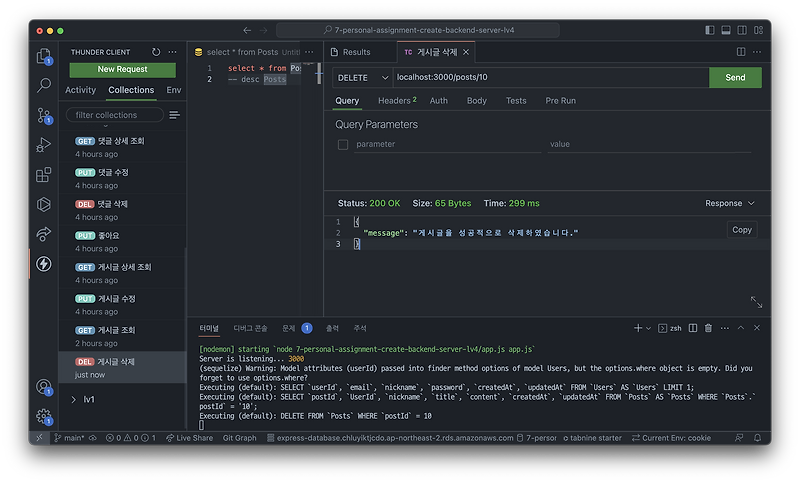Open the Search view in activity bar
The height and width of the screenshot is (483, 800).
point(44,85)
